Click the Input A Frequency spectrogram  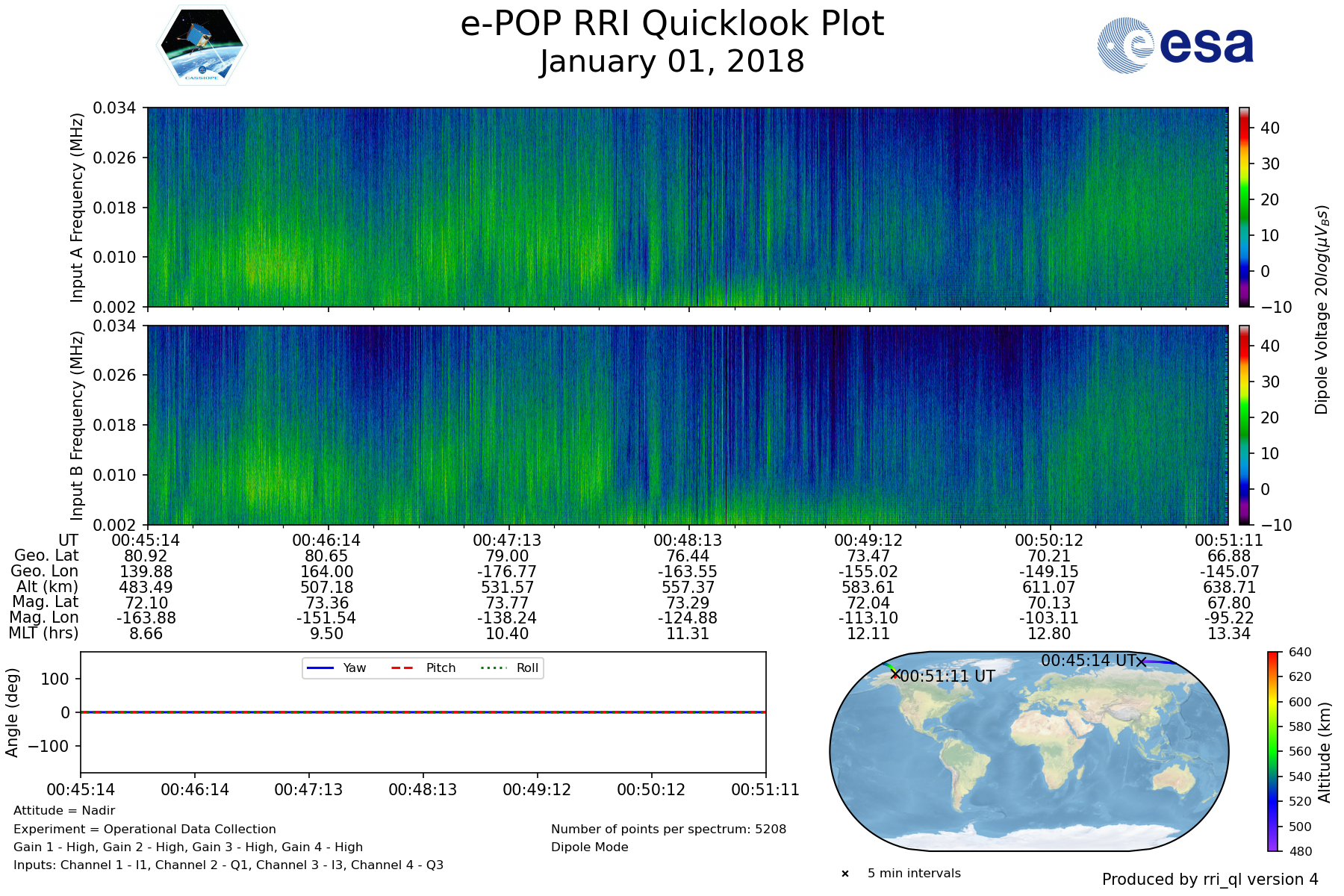[x=687, y=207]
